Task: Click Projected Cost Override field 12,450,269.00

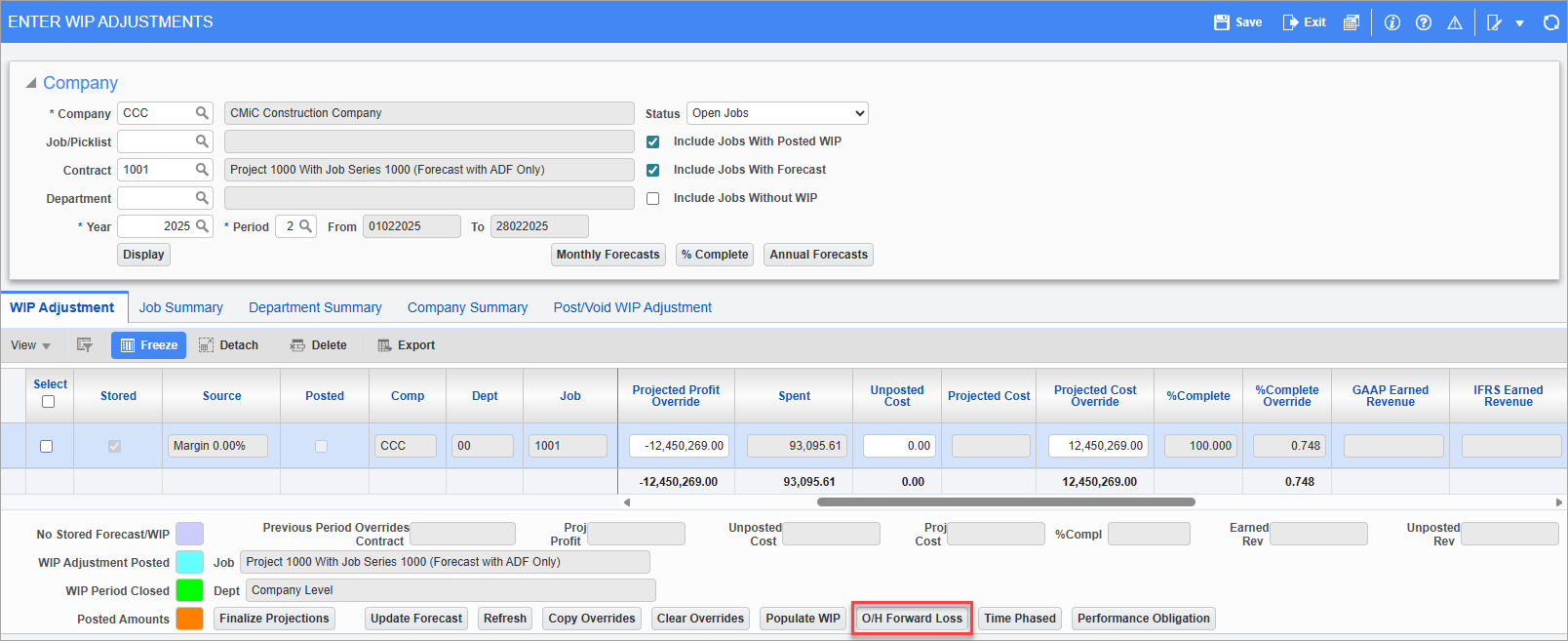Action: click(x=1098, y=446)
